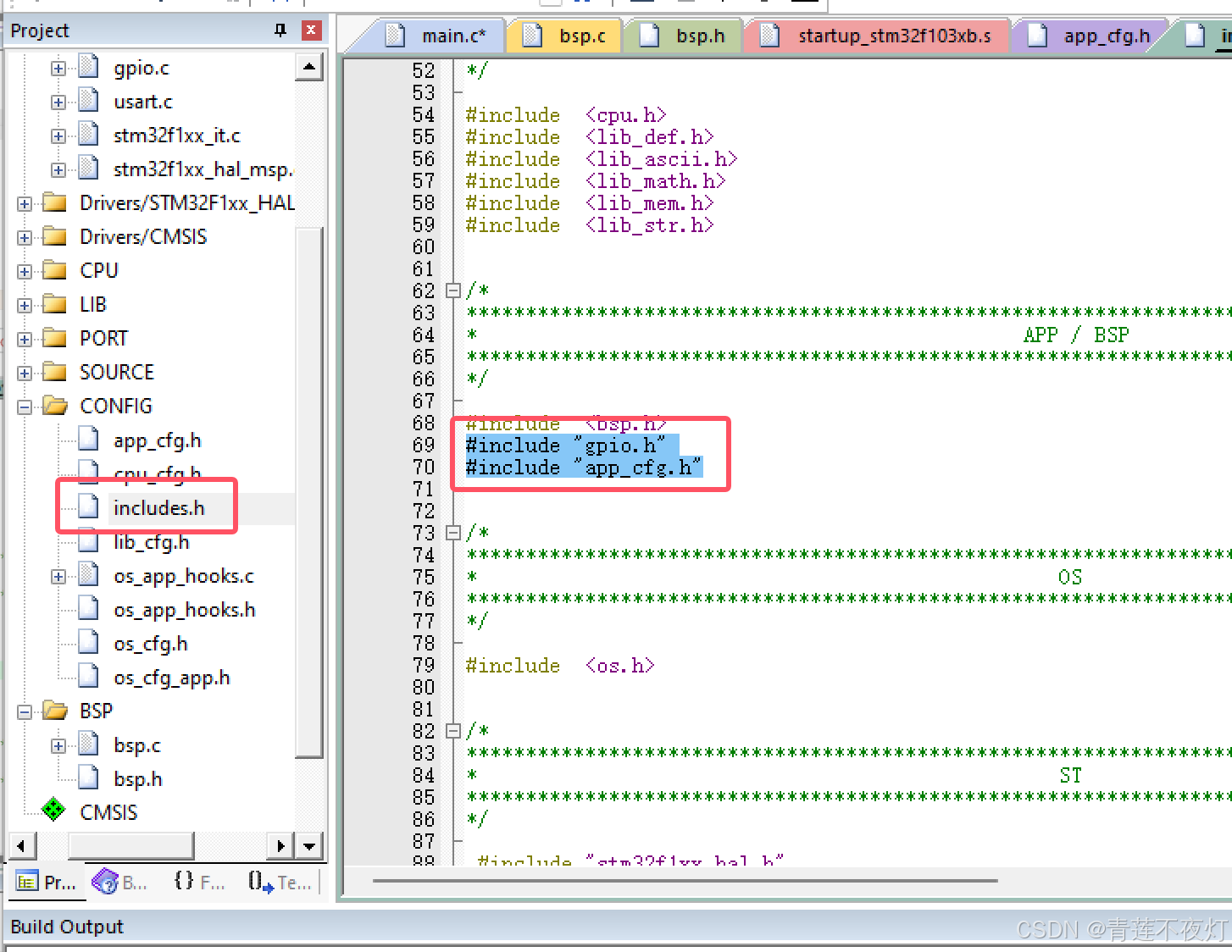
Task: Collapse the ST comment fold at line 82
Action: (453, 730)
